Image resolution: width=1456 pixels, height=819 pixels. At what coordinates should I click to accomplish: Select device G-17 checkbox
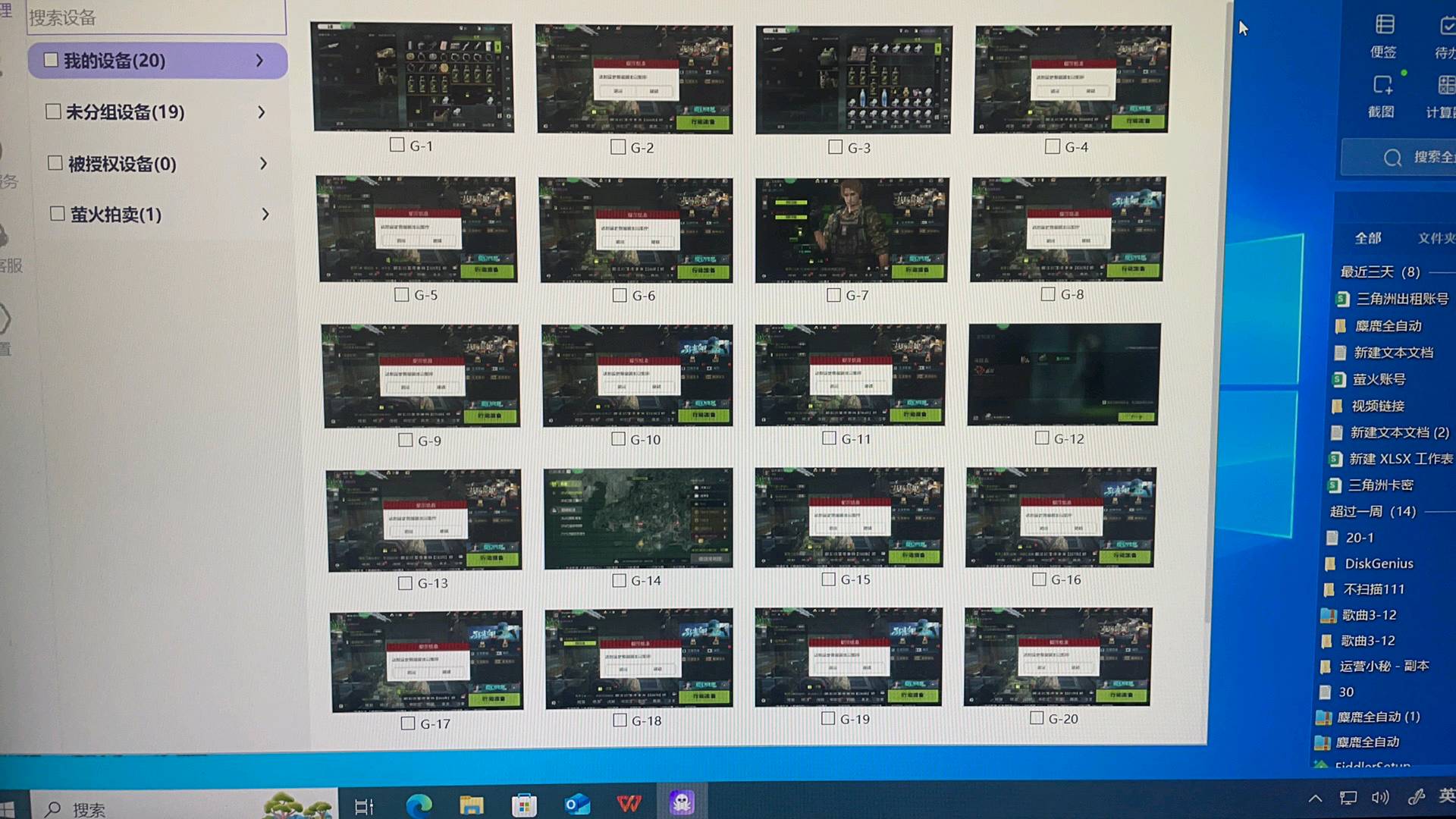click(408, 723)
